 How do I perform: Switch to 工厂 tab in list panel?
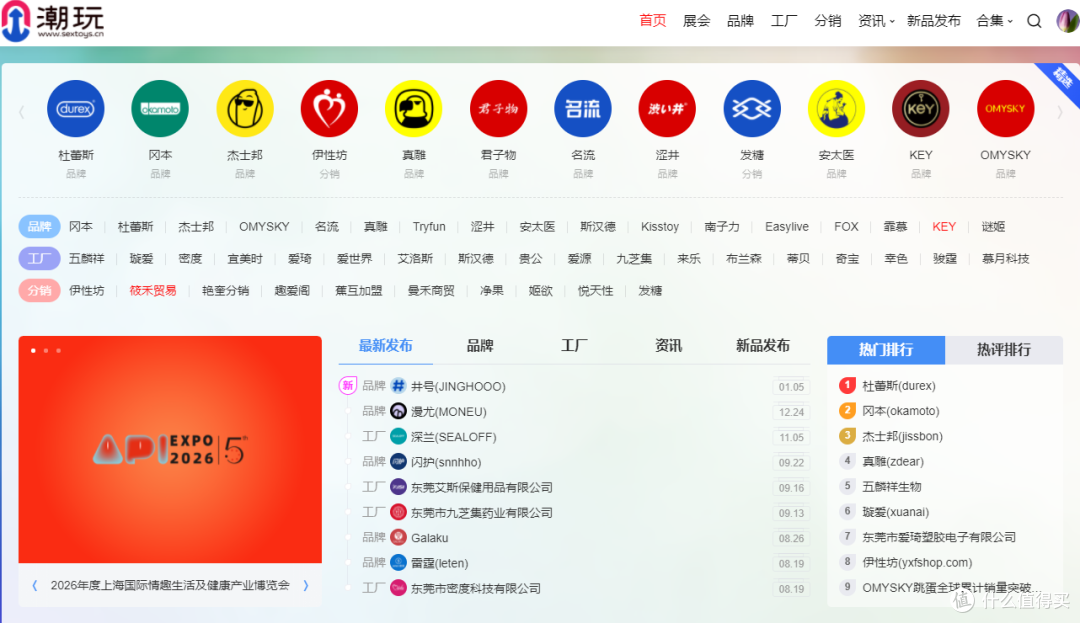pyautogui.click(x=574, y=346)
